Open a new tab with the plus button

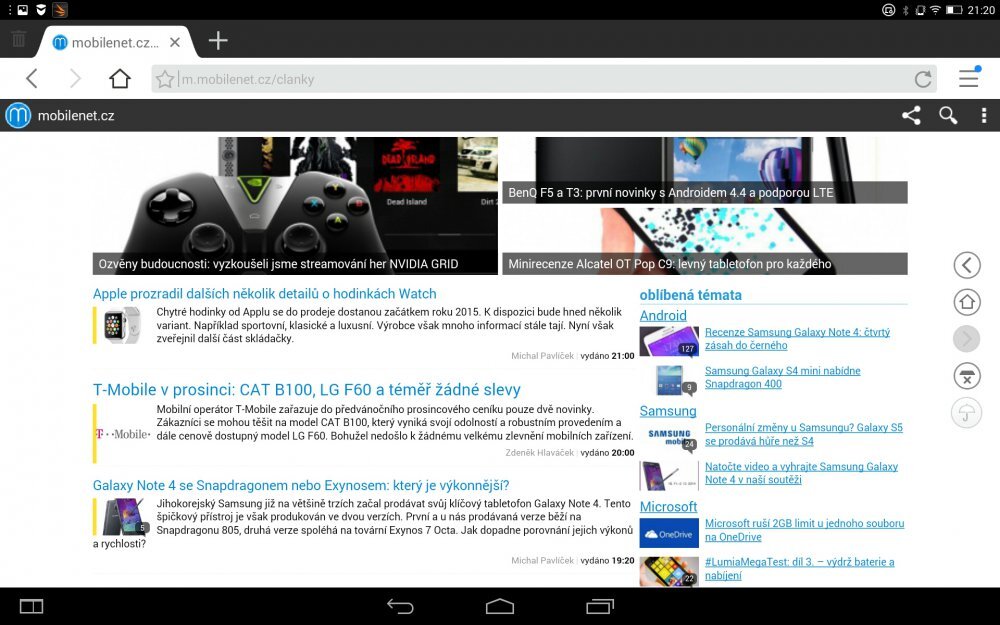pos(217,41)
